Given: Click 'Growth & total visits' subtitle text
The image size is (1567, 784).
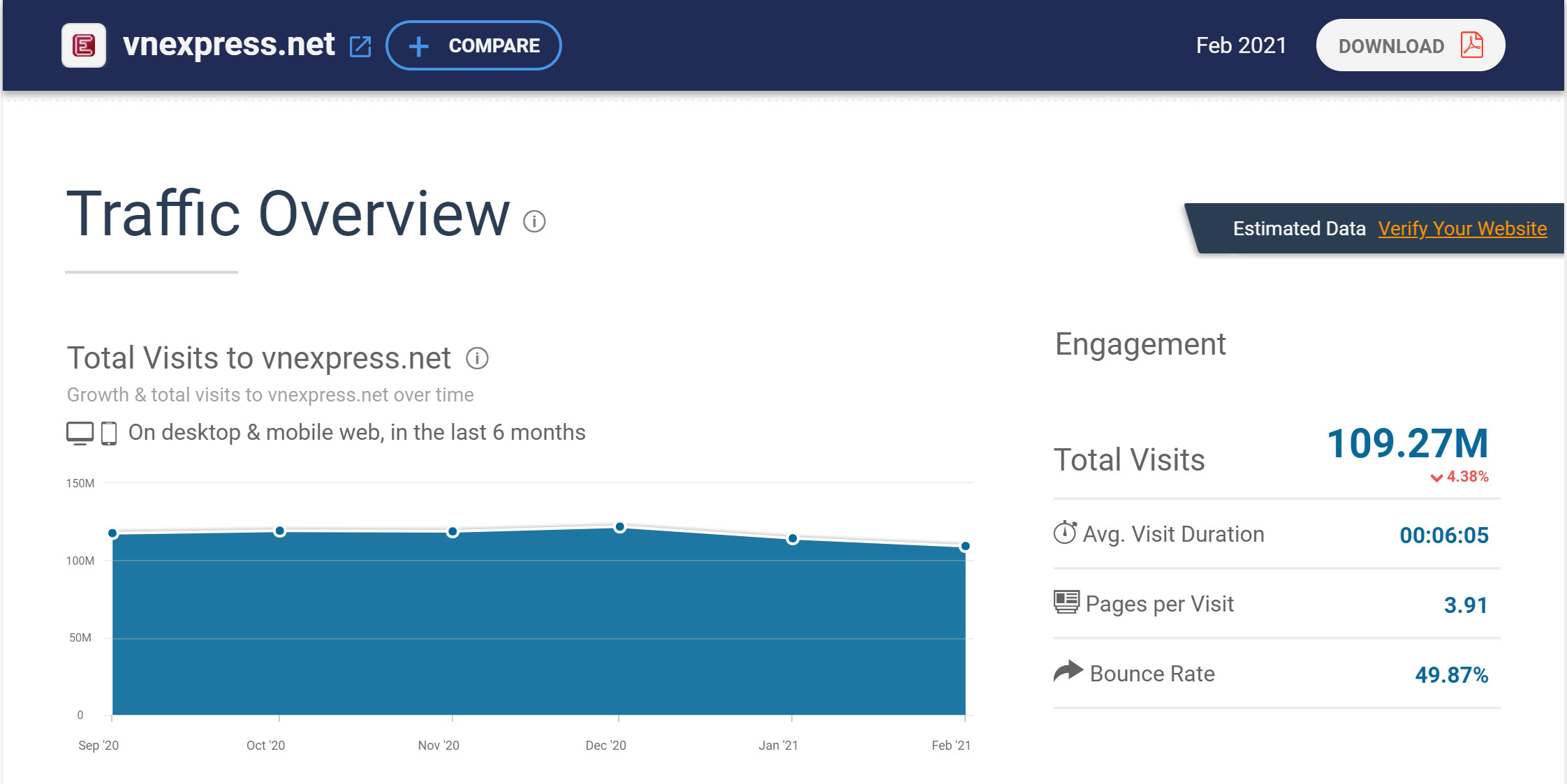Looking at the screenshot, I should 270,395.
